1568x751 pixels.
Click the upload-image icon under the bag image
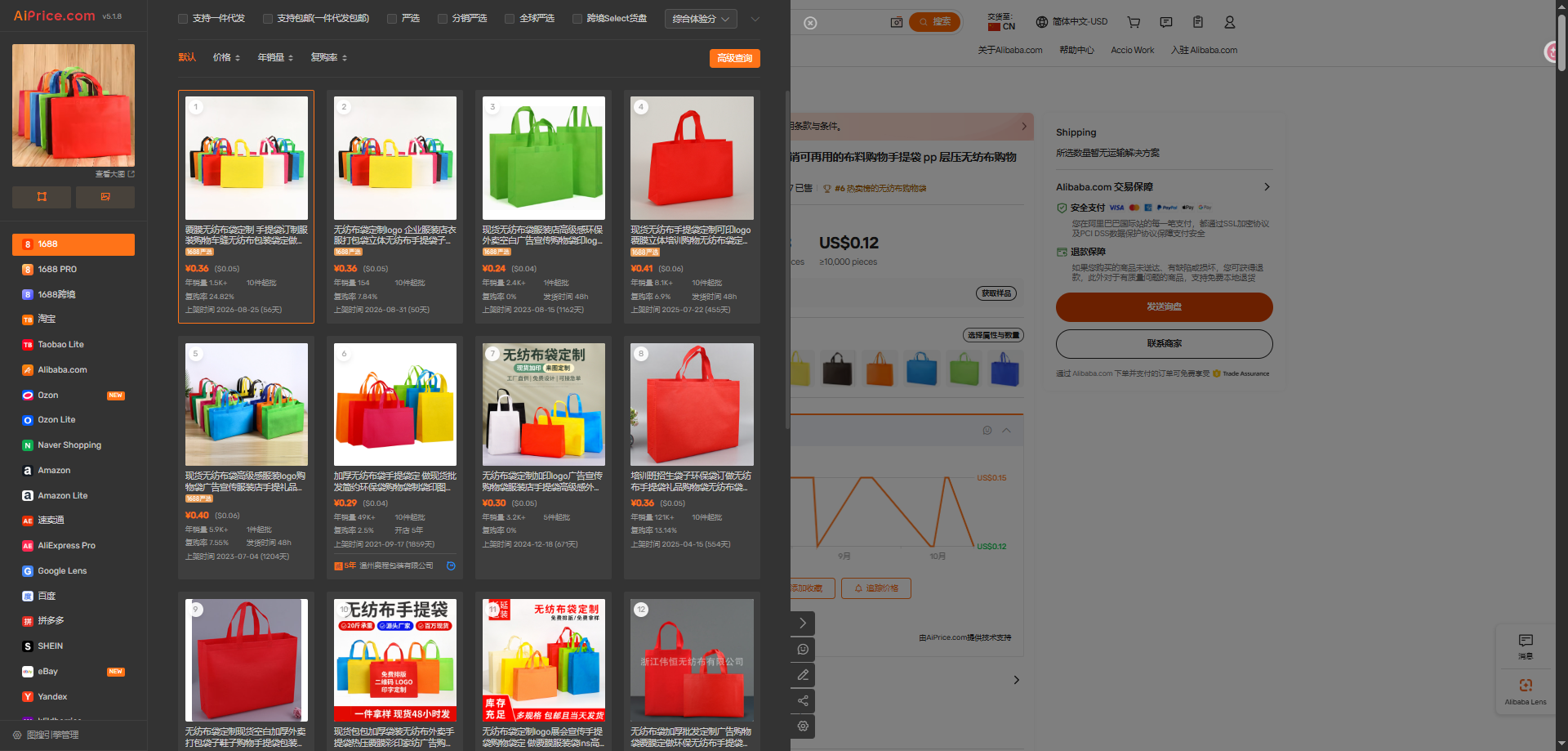[105, 197]
